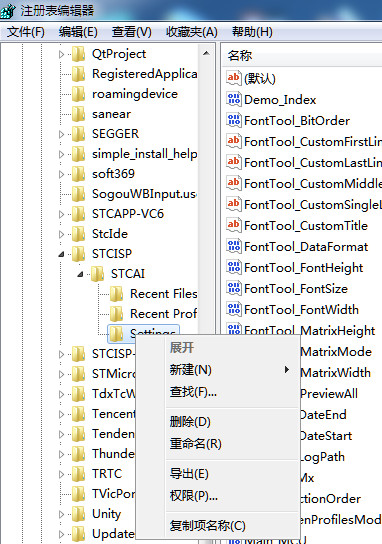Screen dimensions: 382x544
Task: Click the FontTool_FontSize value icon
Action: pyautogui.click(x=234, y=288)
